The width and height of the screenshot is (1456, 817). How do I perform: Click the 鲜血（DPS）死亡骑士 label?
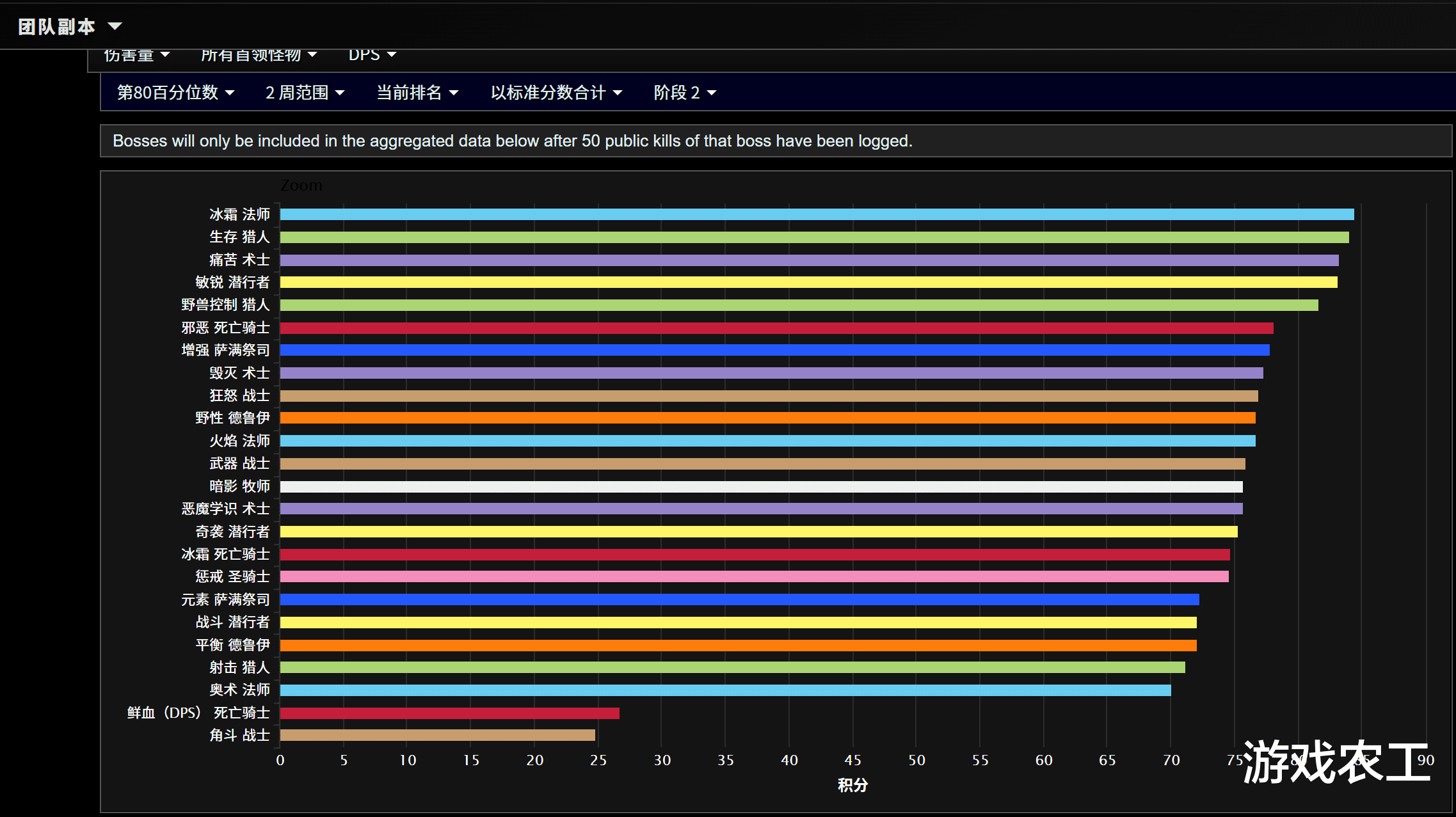tap(198, 713)
